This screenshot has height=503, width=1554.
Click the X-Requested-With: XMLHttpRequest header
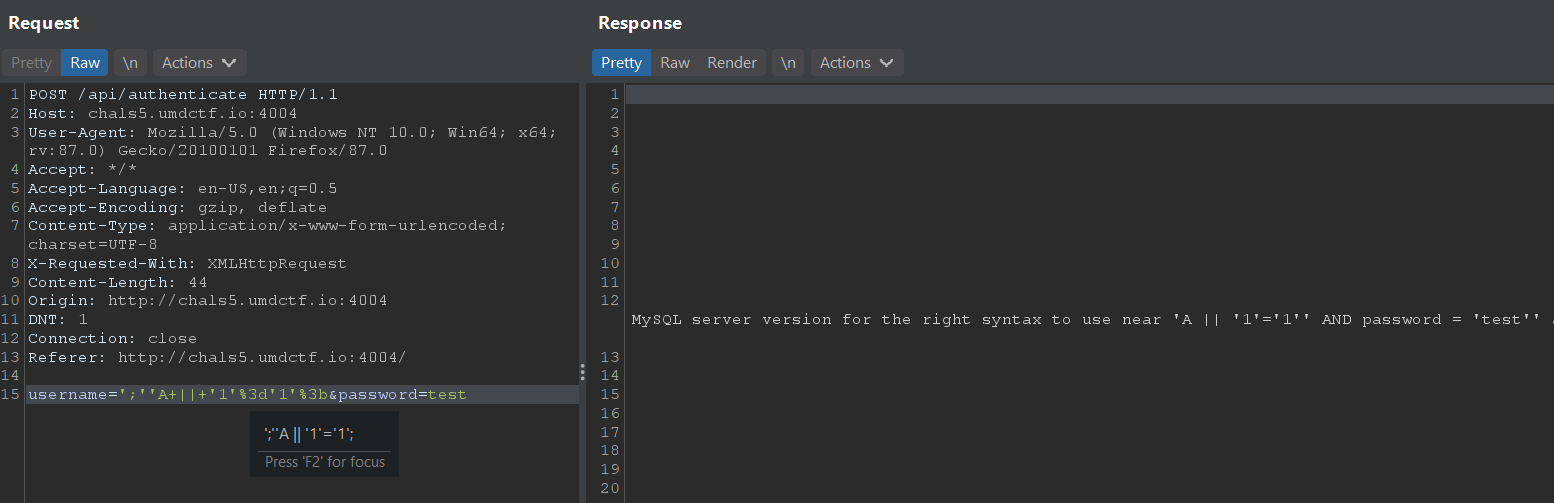point(187,263)
